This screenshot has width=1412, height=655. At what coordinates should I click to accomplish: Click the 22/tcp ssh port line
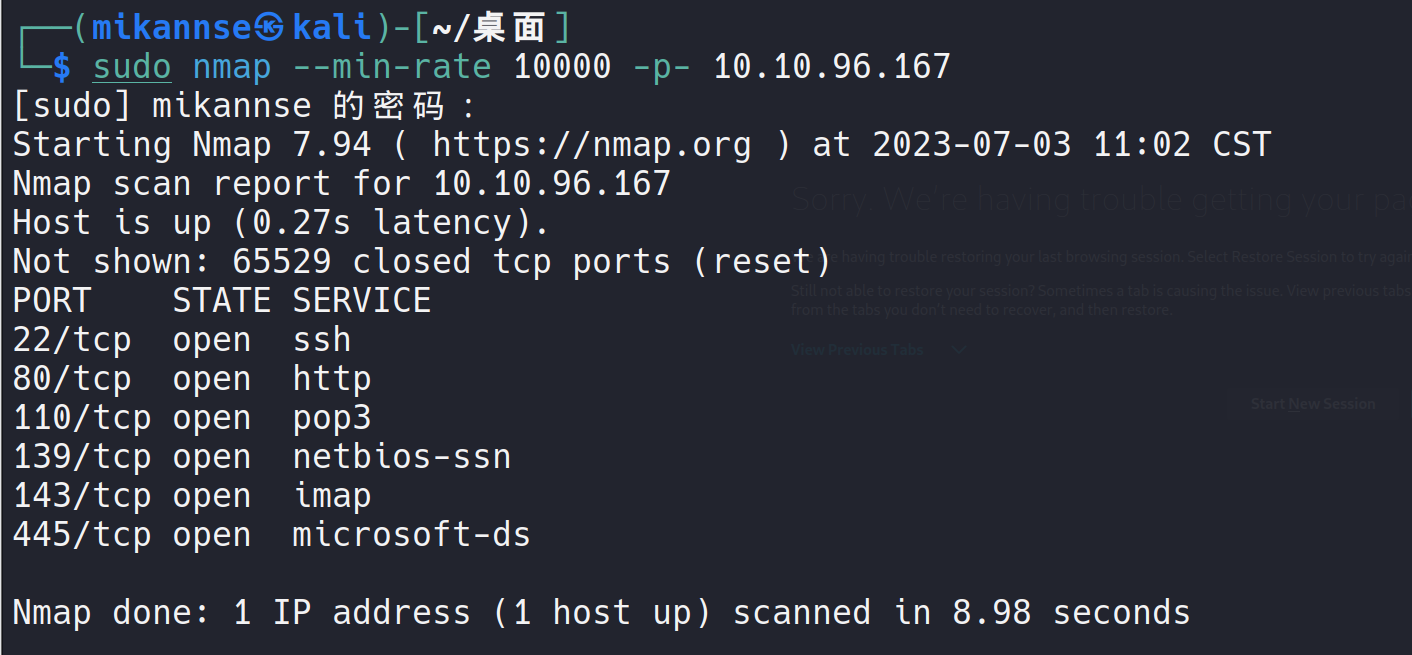(181, 340)
